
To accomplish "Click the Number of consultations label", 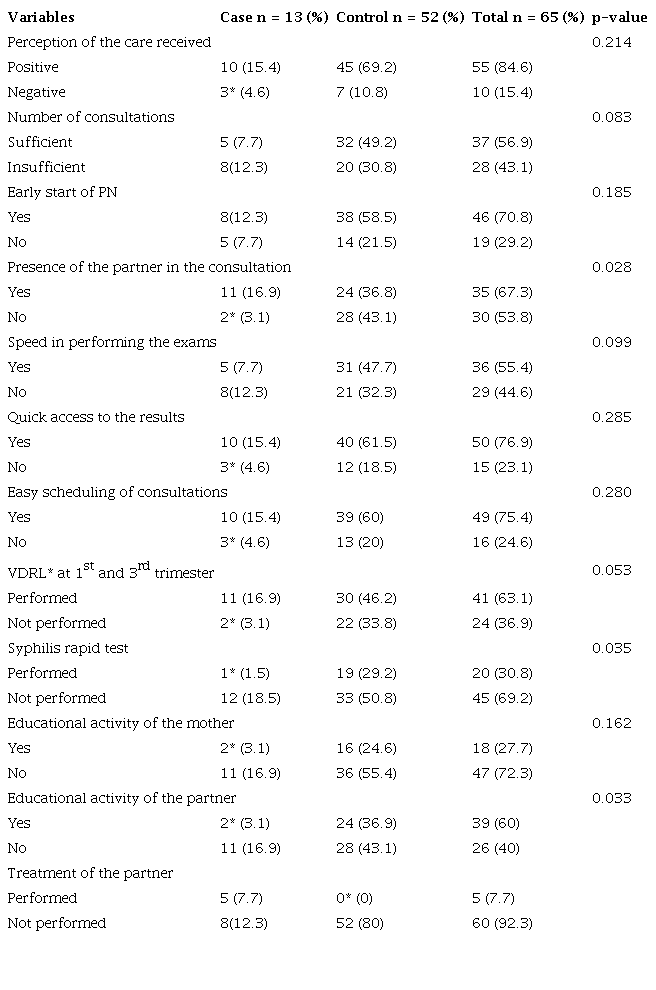I will (x=91, y=117).
